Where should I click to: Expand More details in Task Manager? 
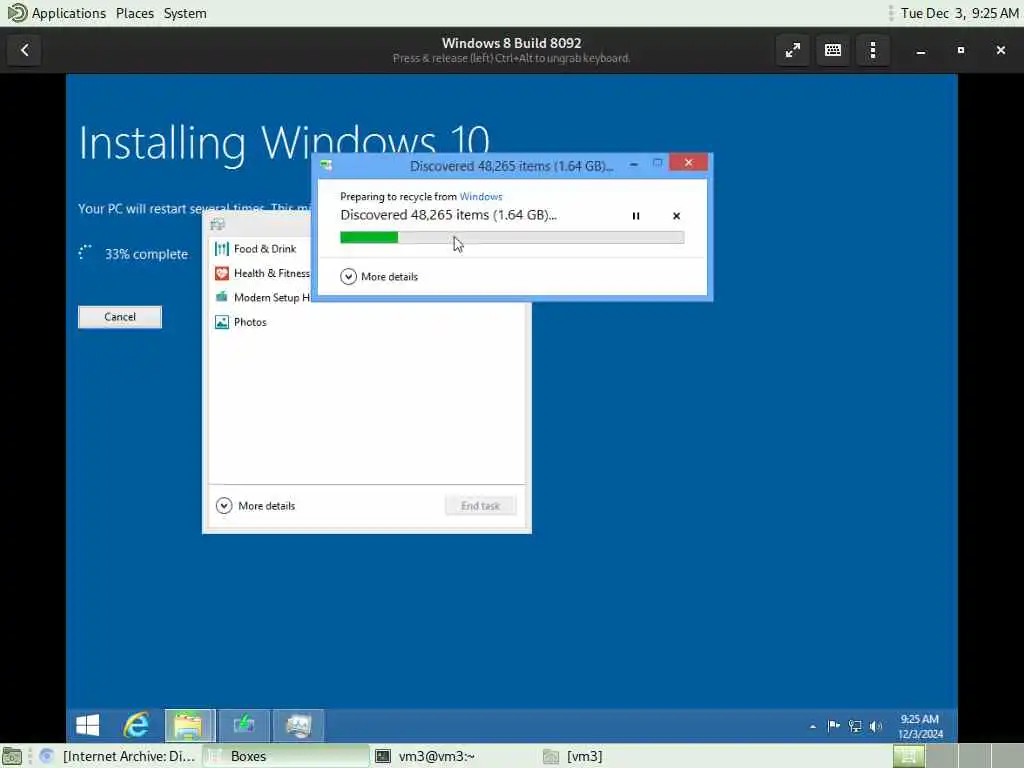(255, 505)
